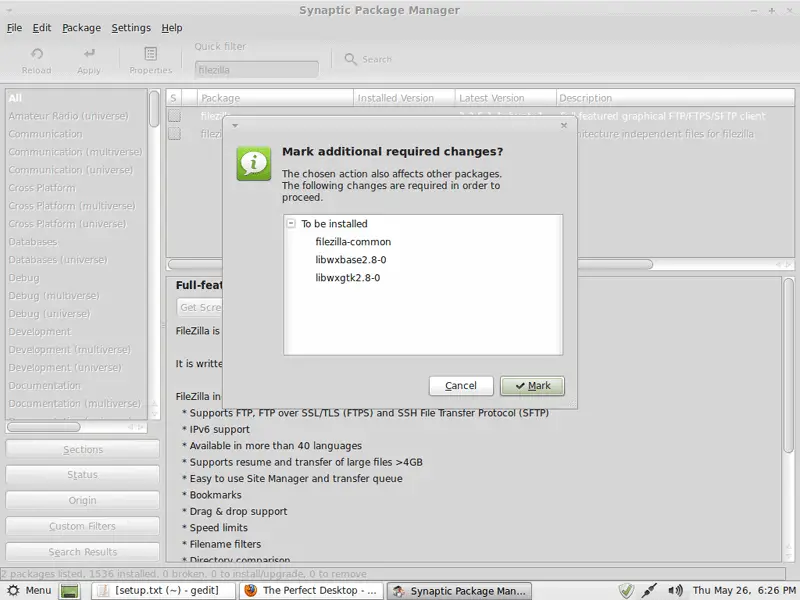Cancel the additional changes dialog
Viewport: 800px width, 600px height.
461,386
